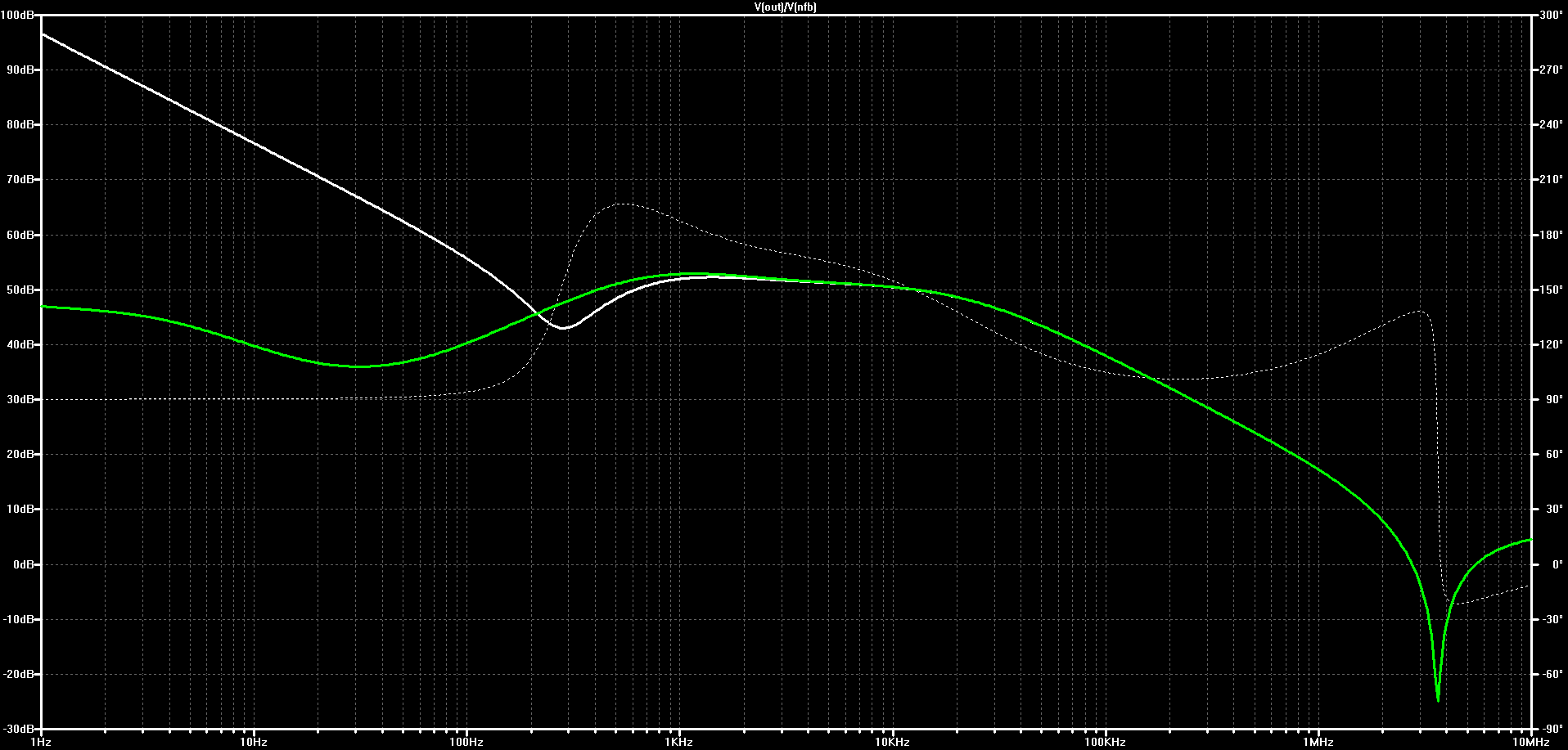Select the 80dB magnitude axis label
This screenshot has height=750, width=1568.
click(20, 124)
